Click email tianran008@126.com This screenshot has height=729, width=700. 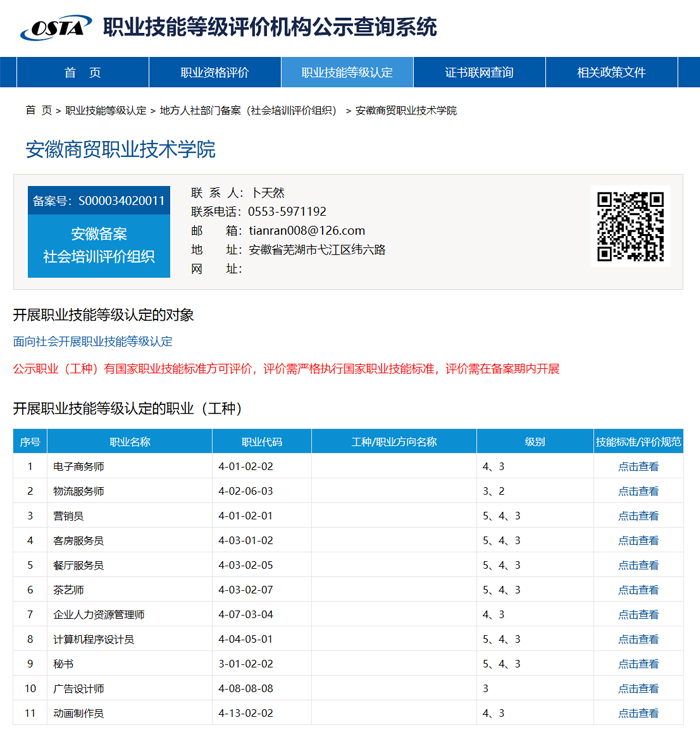pos(307,231)
